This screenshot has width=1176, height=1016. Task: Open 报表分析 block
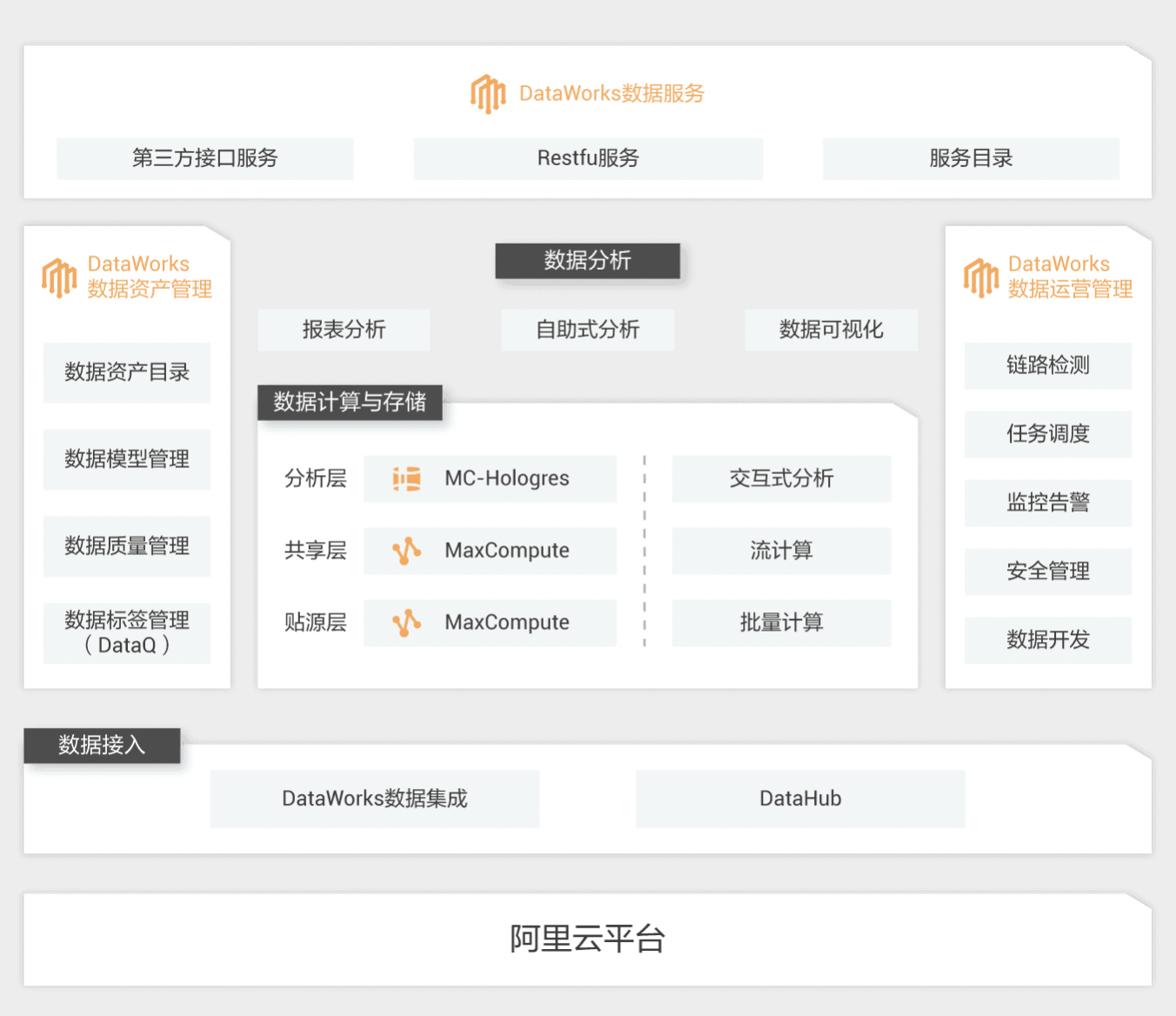(x=344, y=330)
